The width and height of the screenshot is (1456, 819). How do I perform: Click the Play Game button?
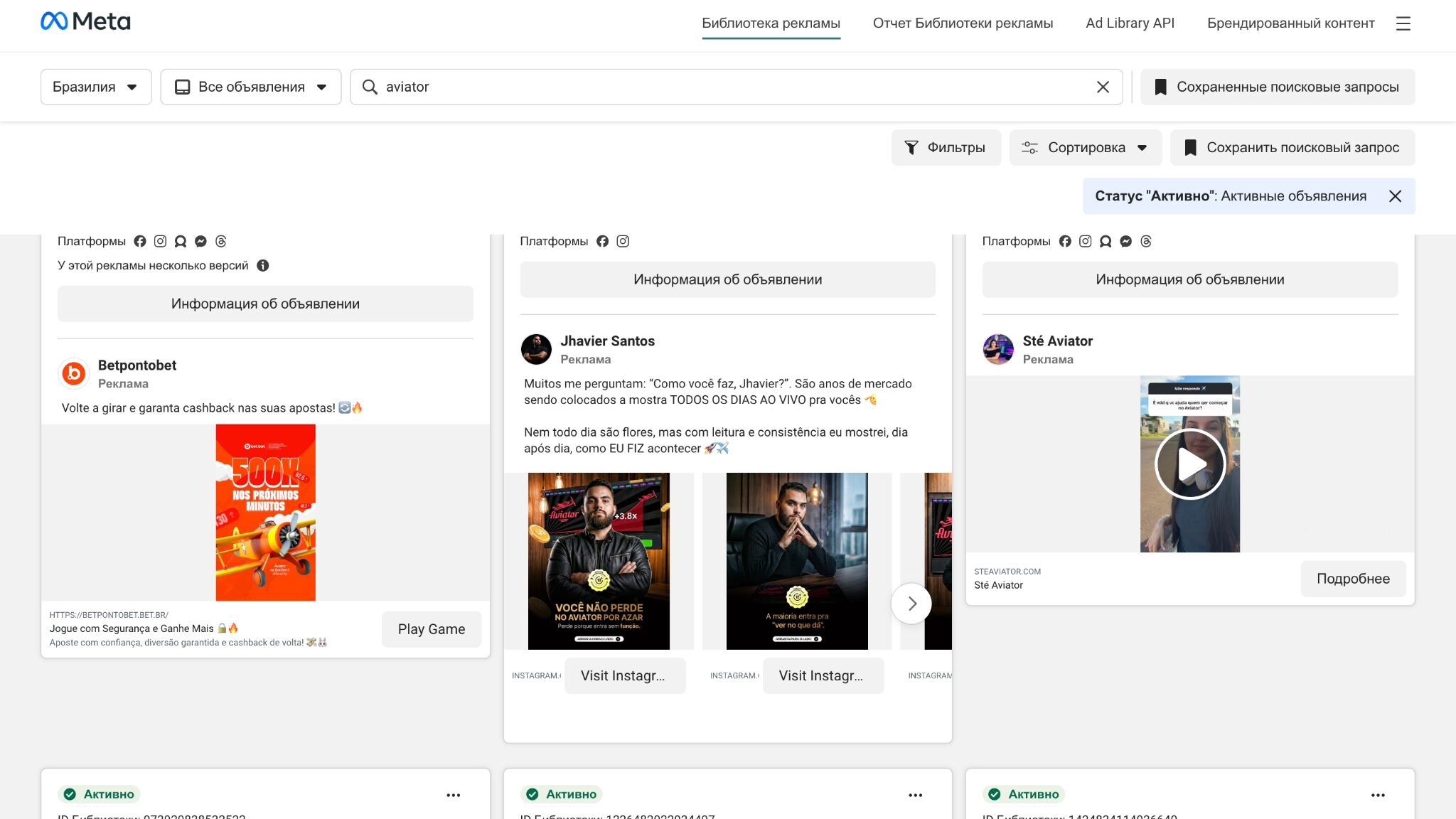click(431, 629)
